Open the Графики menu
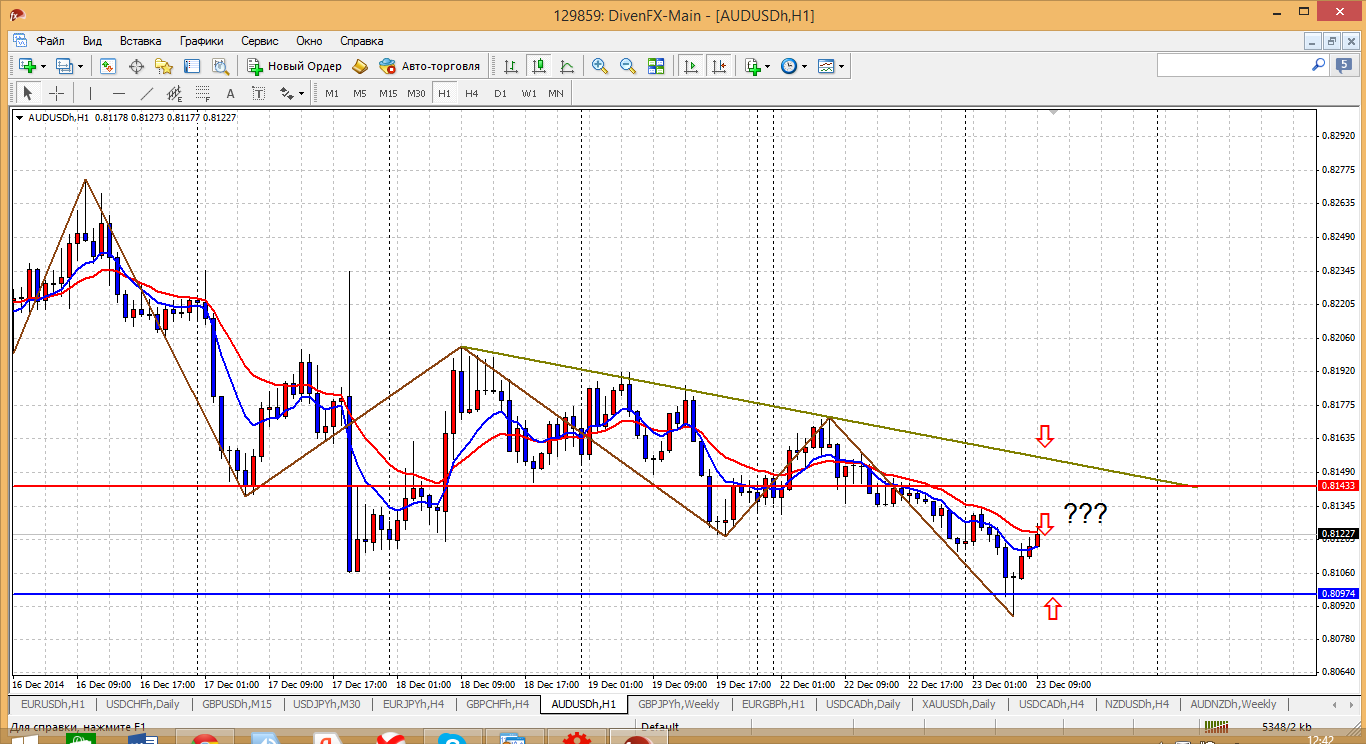This screenshot has height=744, width=1369. tap(201, 41)
